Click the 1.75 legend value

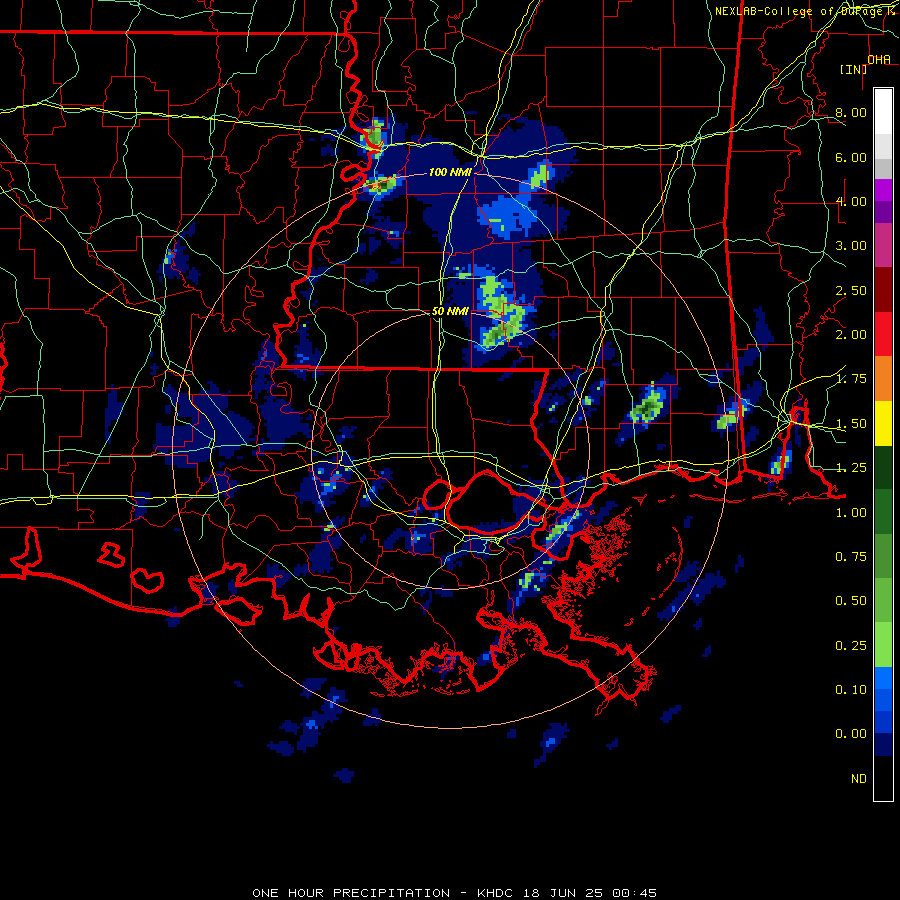[x=851, y=379]
